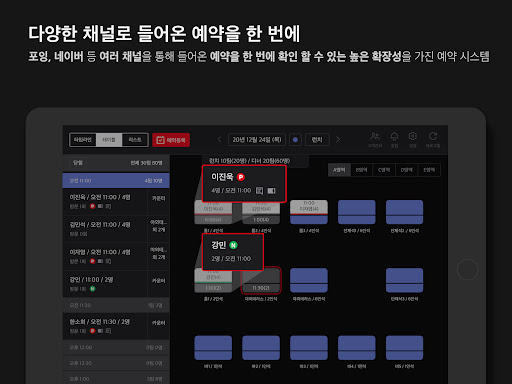Switch to the 타임라인 view tab

click(x=83, y=140)
